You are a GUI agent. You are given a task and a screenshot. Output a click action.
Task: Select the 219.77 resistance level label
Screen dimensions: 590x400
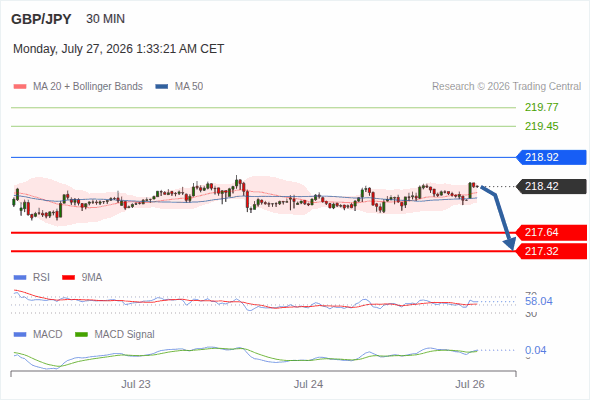541,107
